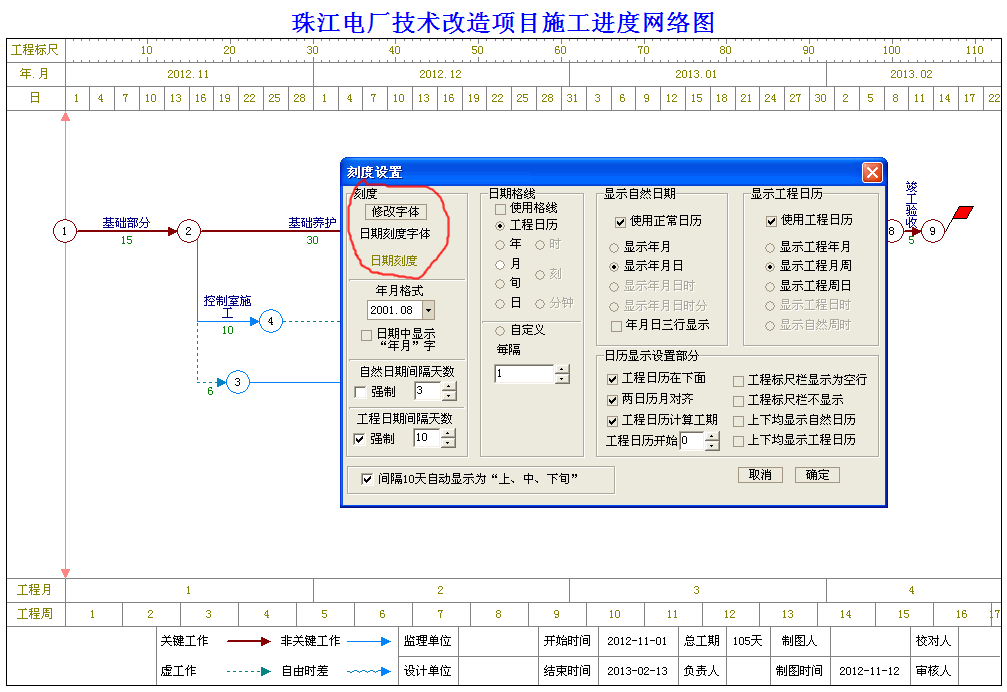Click network node 3 circle
This screenshot has width=1007, height=692.
pyautogui.click(x=238, y=383)
